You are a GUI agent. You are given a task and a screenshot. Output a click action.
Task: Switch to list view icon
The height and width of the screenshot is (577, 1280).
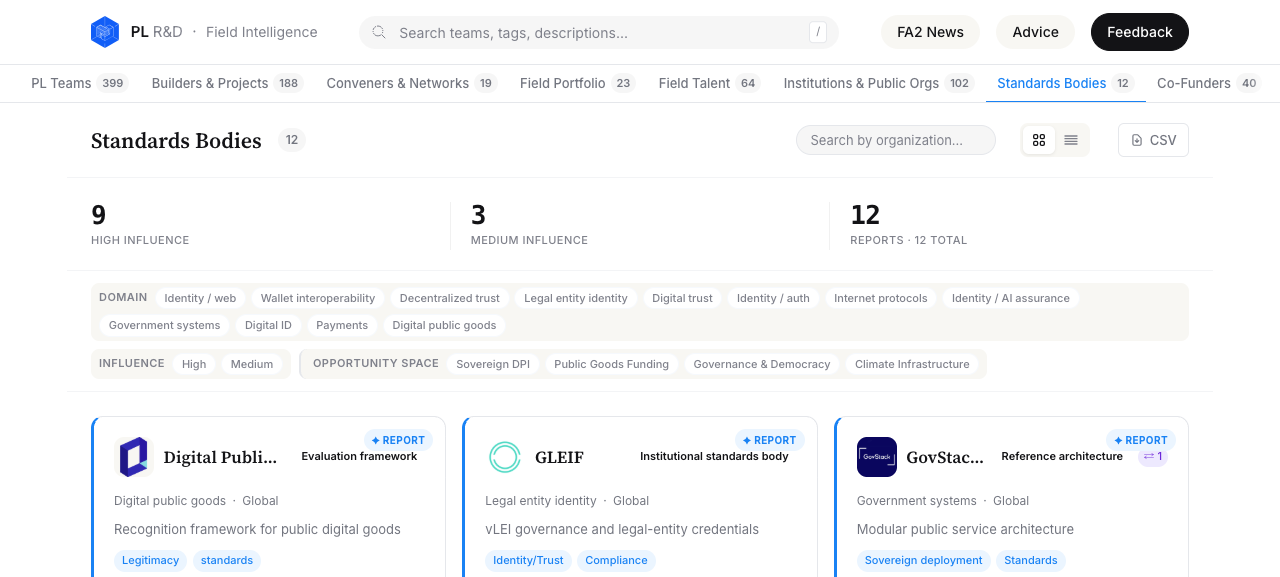pos(1071,140)
